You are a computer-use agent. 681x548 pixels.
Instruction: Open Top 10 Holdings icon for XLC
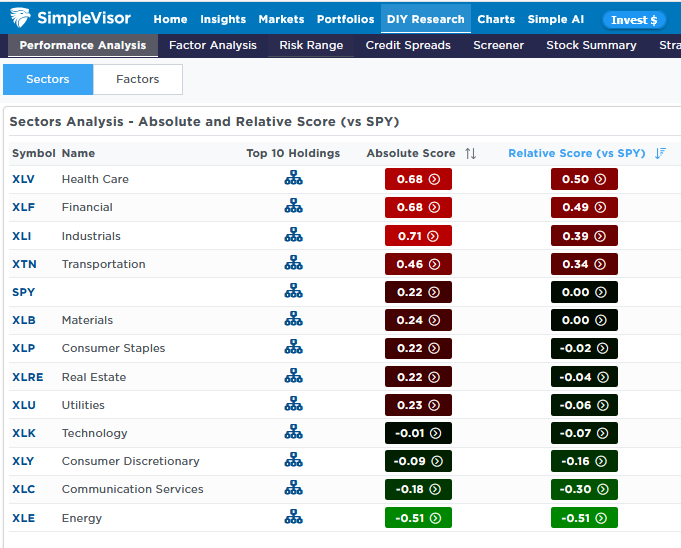coord(294,488)
